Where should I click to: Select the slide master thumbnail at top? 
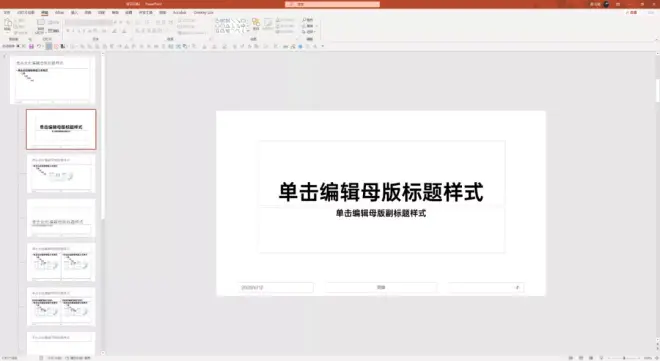(52, 80)
